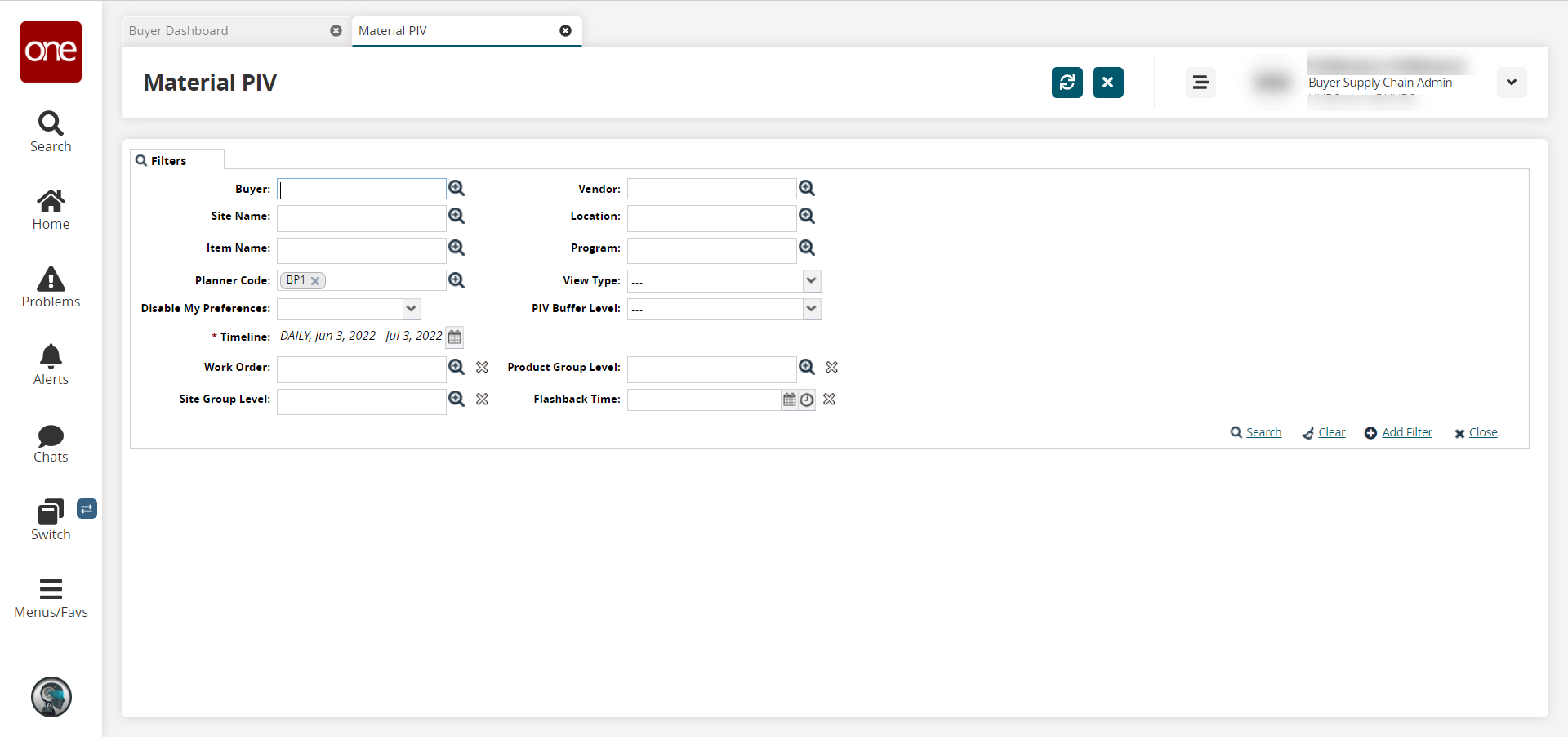This screenshot has width=1568, height=737.
Task: Open the Timeline calendar picker
Action: pos(455,337)
